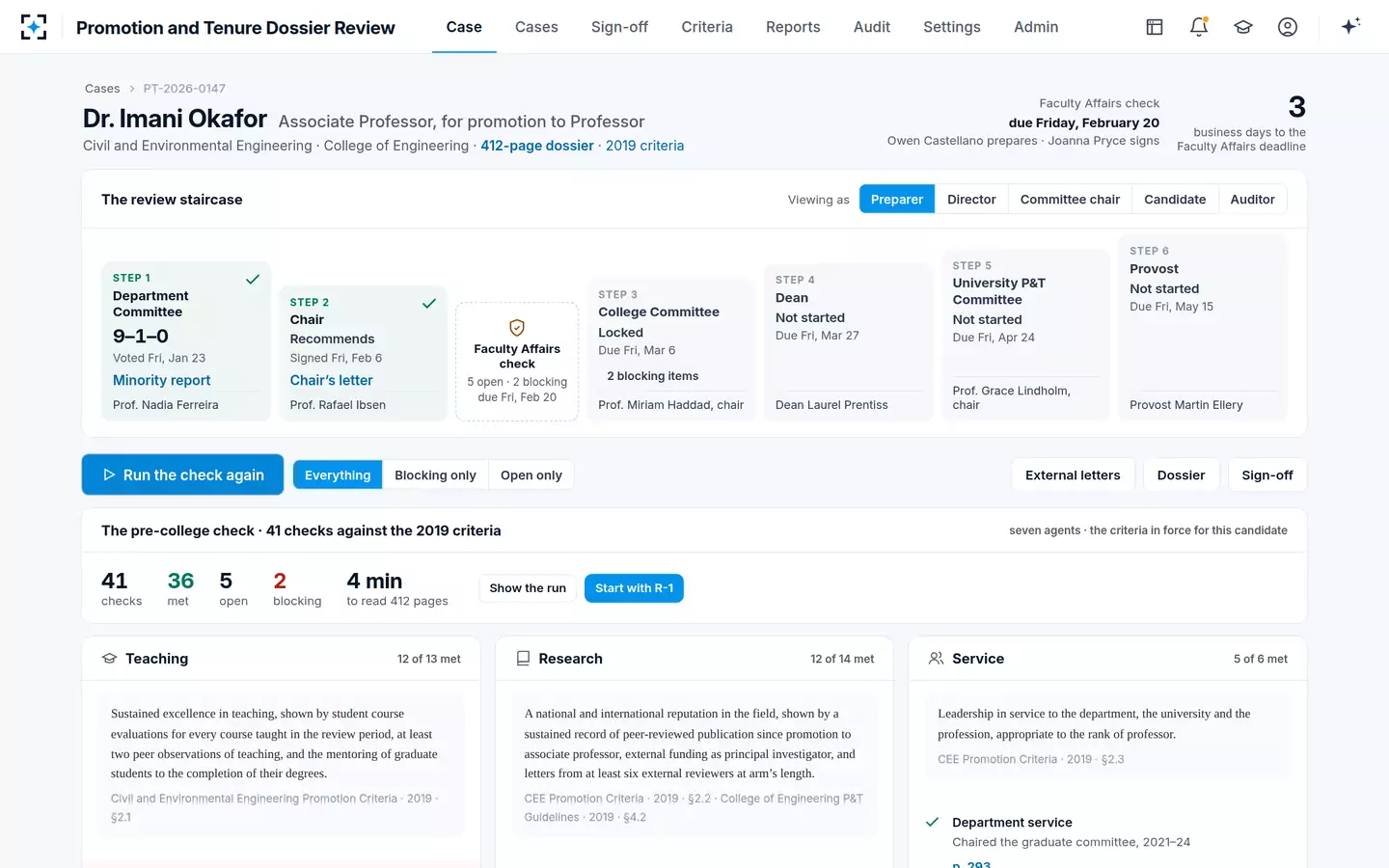Open the 2019 criteria link
1389x868 pixels.
pyautogui.click(x=644, y=146)
